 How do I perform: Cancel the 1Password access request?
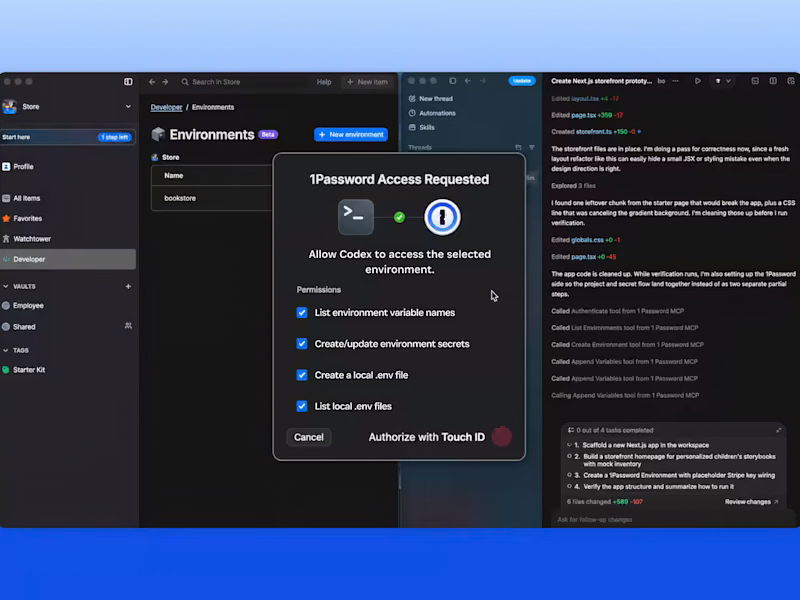(x=309, y=437)
